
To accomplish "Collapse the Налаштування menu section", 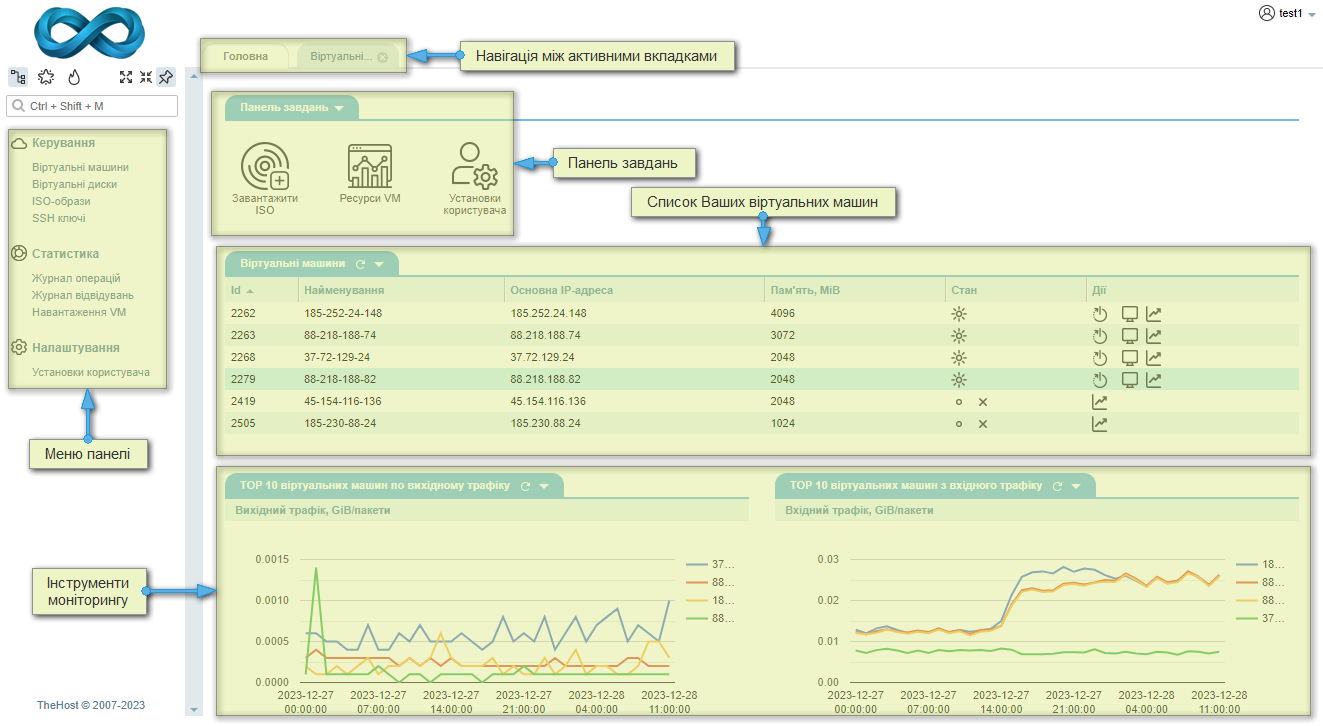I will tap(75, 348).
